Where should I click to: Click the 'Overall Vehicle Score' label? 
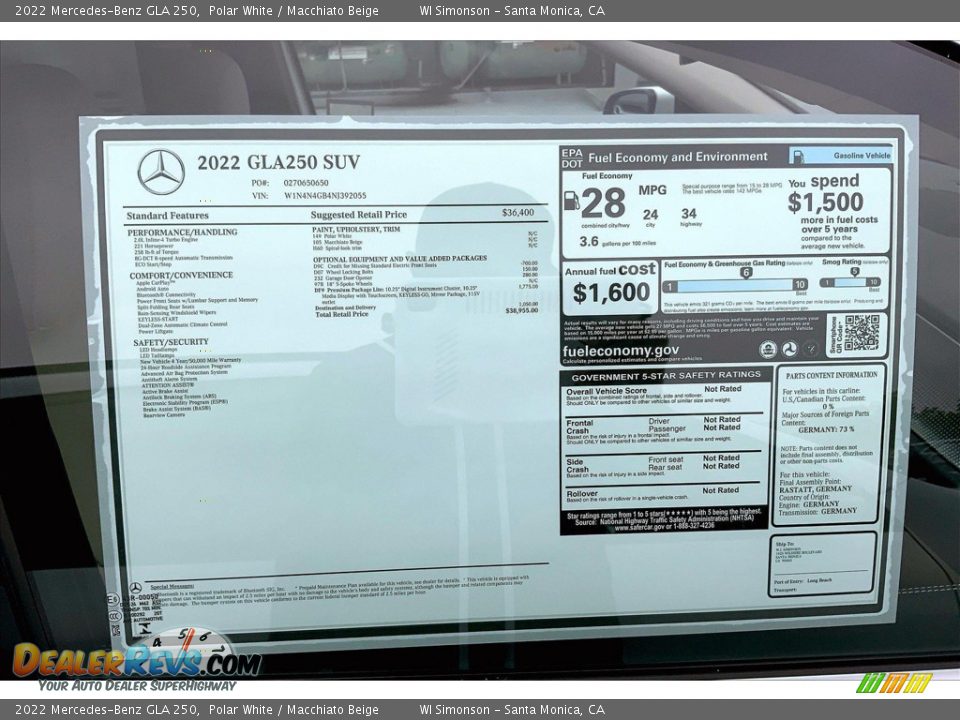(x=606, y=391)
